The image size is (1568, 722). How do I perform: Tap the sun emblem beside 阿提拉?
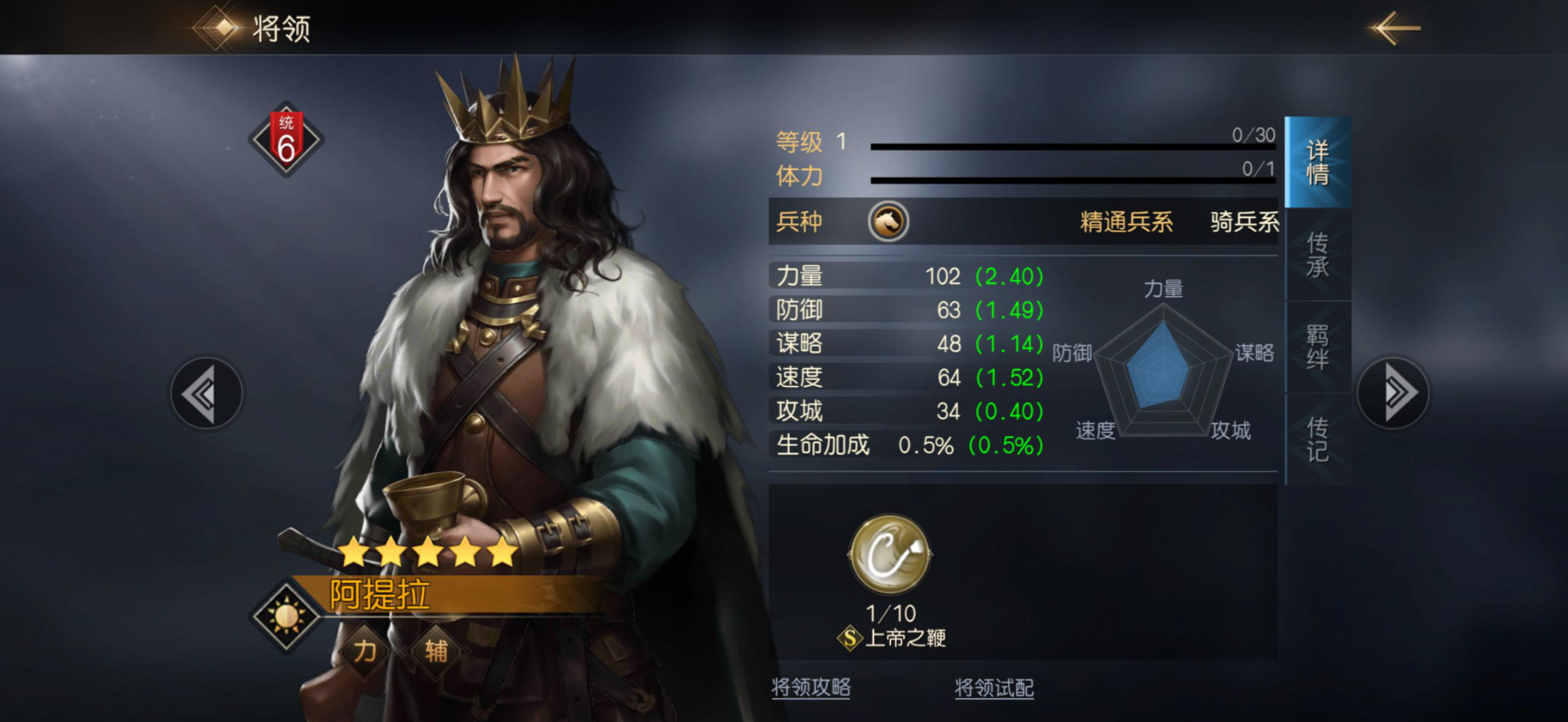[x=286, y=616]
